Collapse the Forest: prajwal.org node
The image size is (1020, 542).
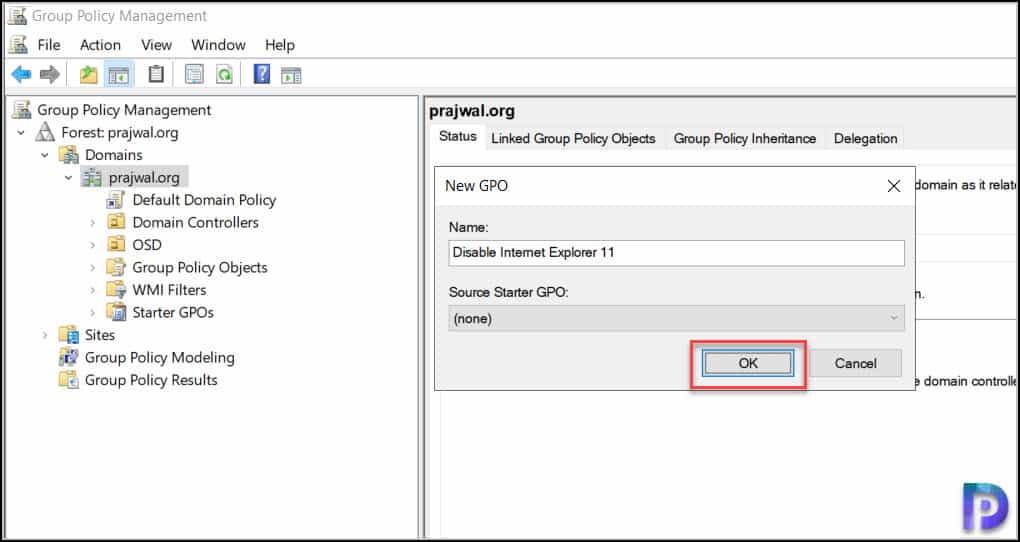21,133
